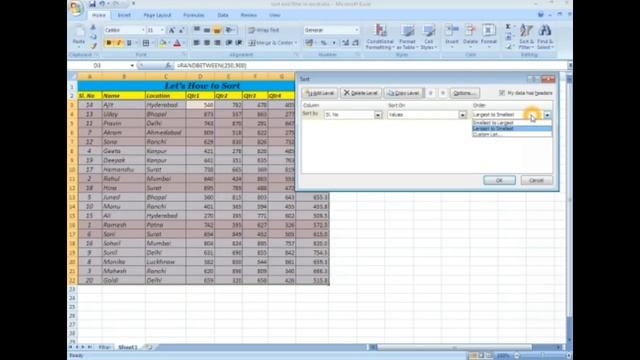Click the Center alignment icon
This screenshot has width=640, height=360.
coord(207,43)
